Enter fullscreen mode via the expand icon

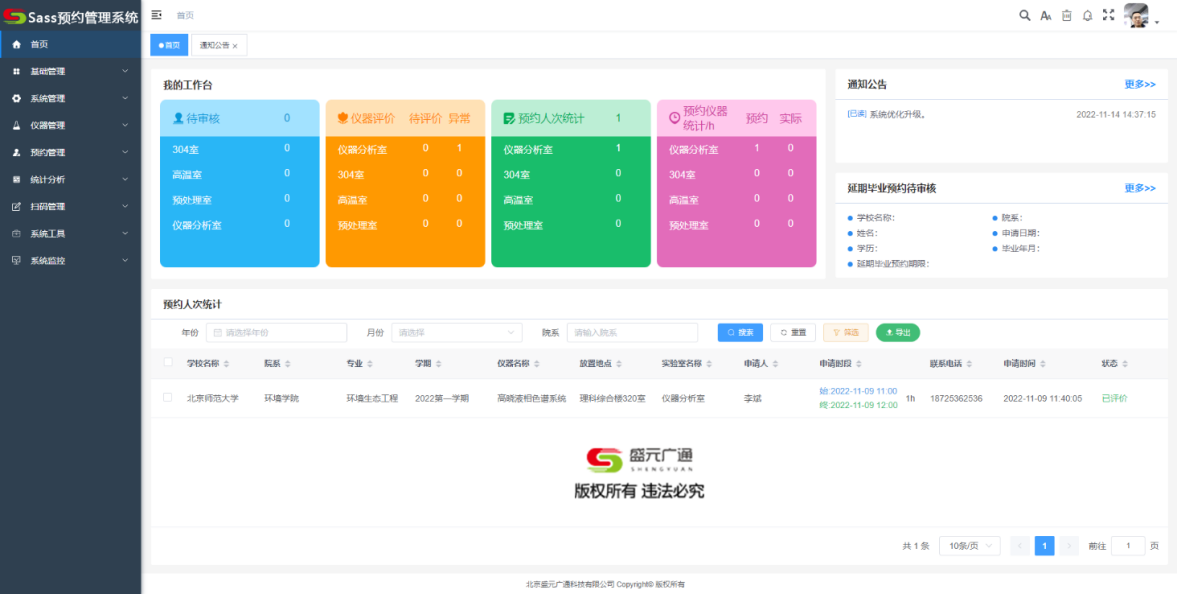[1109, 15]
